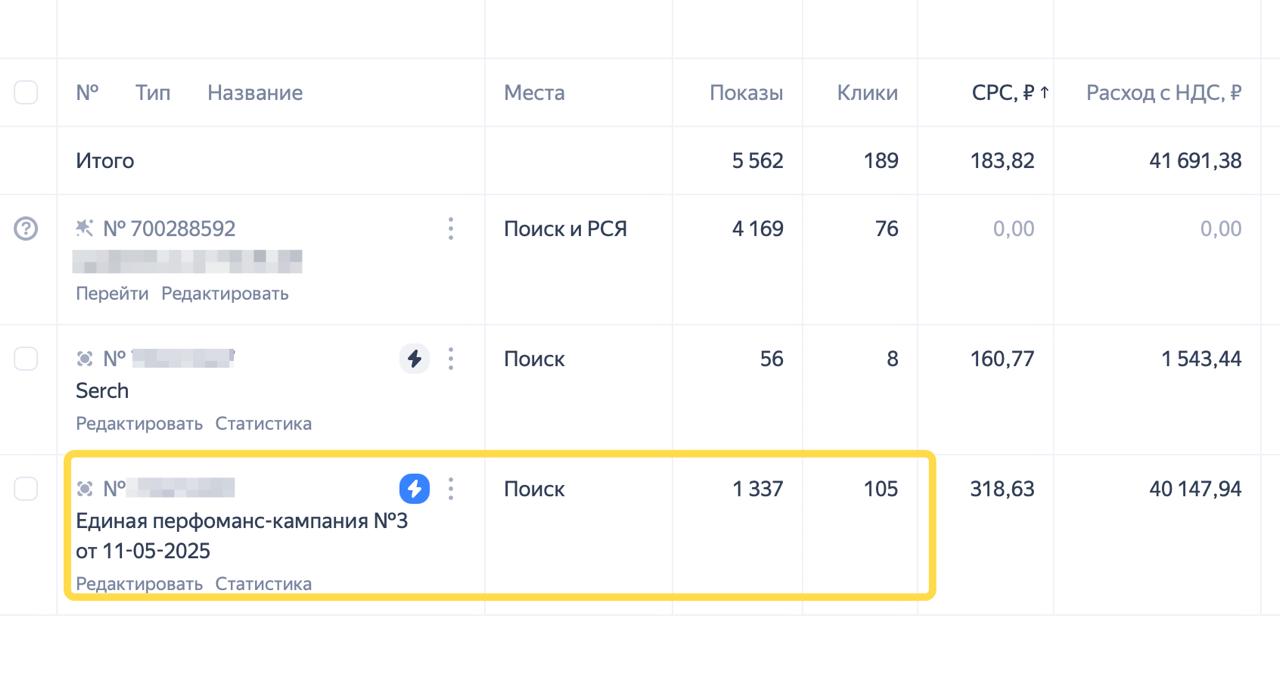Click Редактировать under Единая перфоманс-кампания
Image resolution: width=1280 pixels, height=687 pixels.
coord(139,584)
